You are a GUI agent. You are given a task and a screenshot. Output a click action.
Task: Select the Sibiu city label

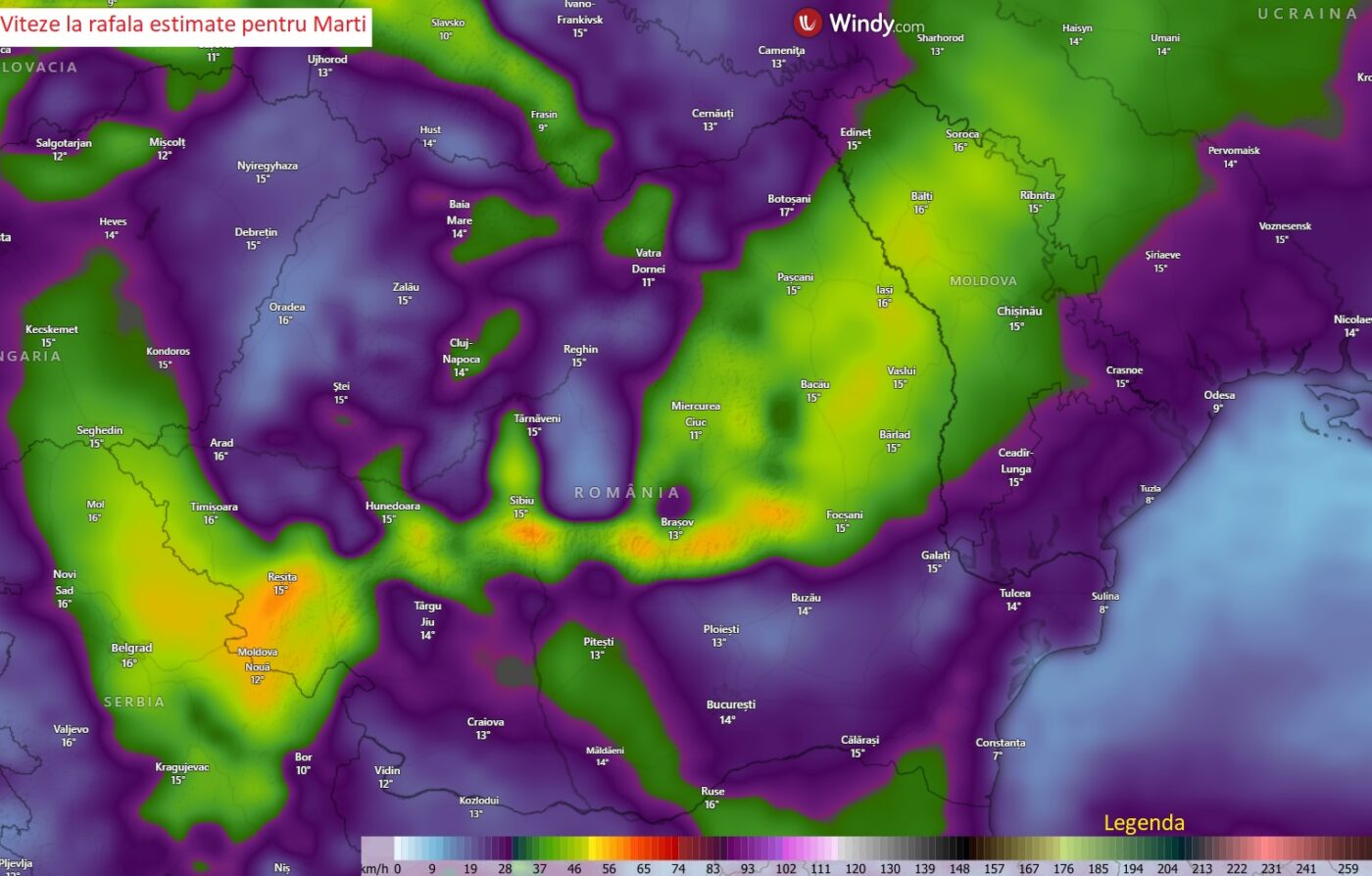[522, 499]
